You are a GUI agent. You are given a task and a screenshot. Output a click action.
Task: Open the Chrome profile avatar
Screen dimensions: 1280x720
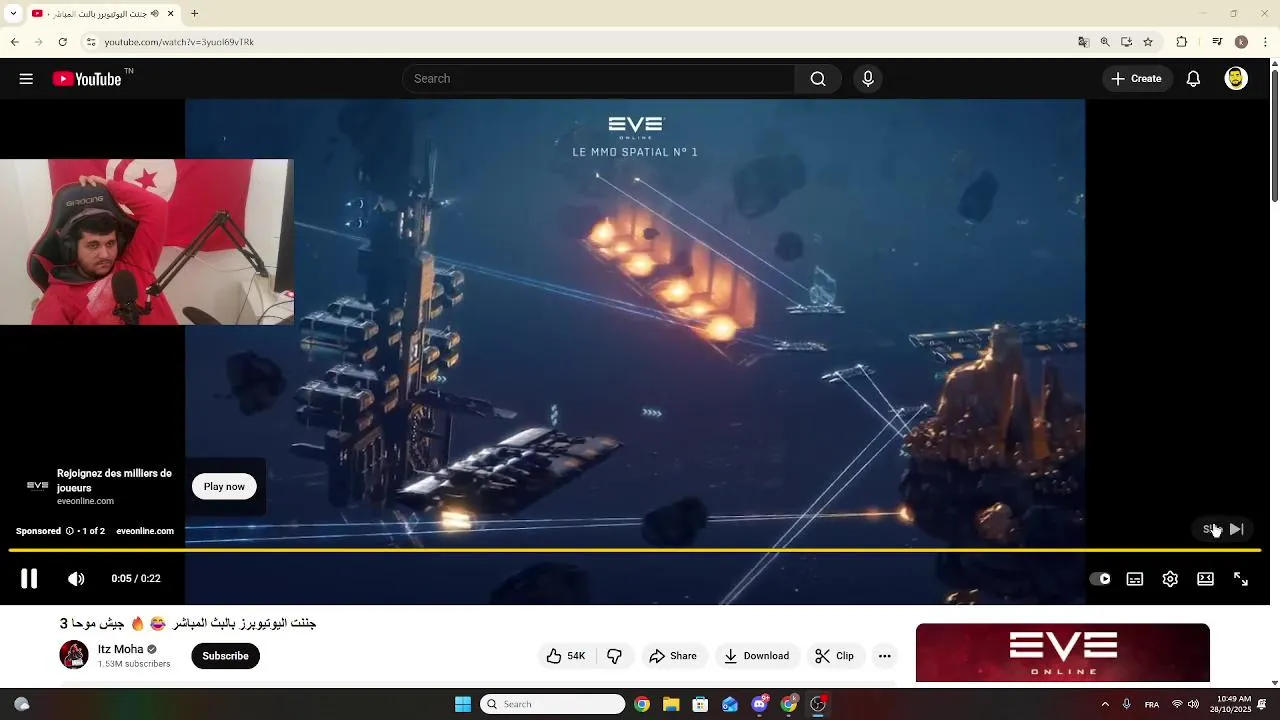coord(1241,42)
